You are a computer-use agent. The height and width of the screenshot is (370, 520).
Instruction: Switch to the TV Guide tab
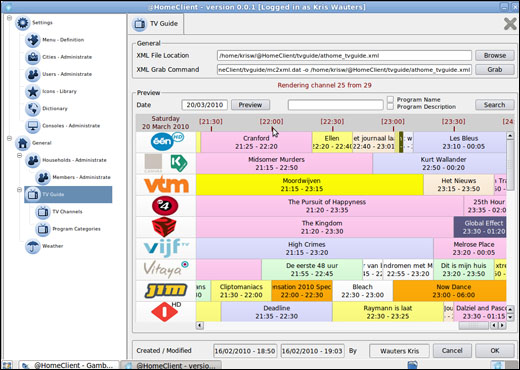156,24
